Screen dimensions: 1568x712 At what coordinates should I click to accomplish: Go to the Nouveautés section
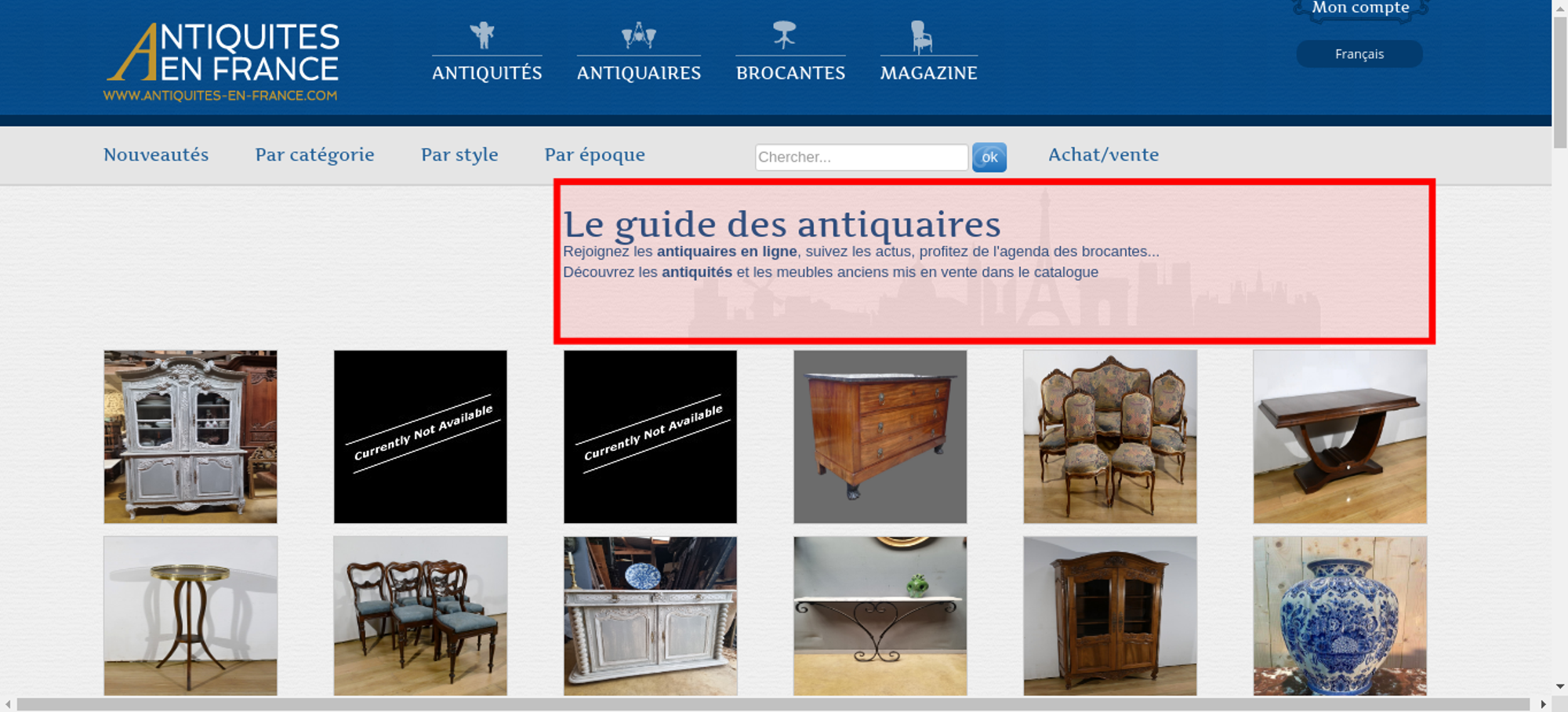(156, 154)
